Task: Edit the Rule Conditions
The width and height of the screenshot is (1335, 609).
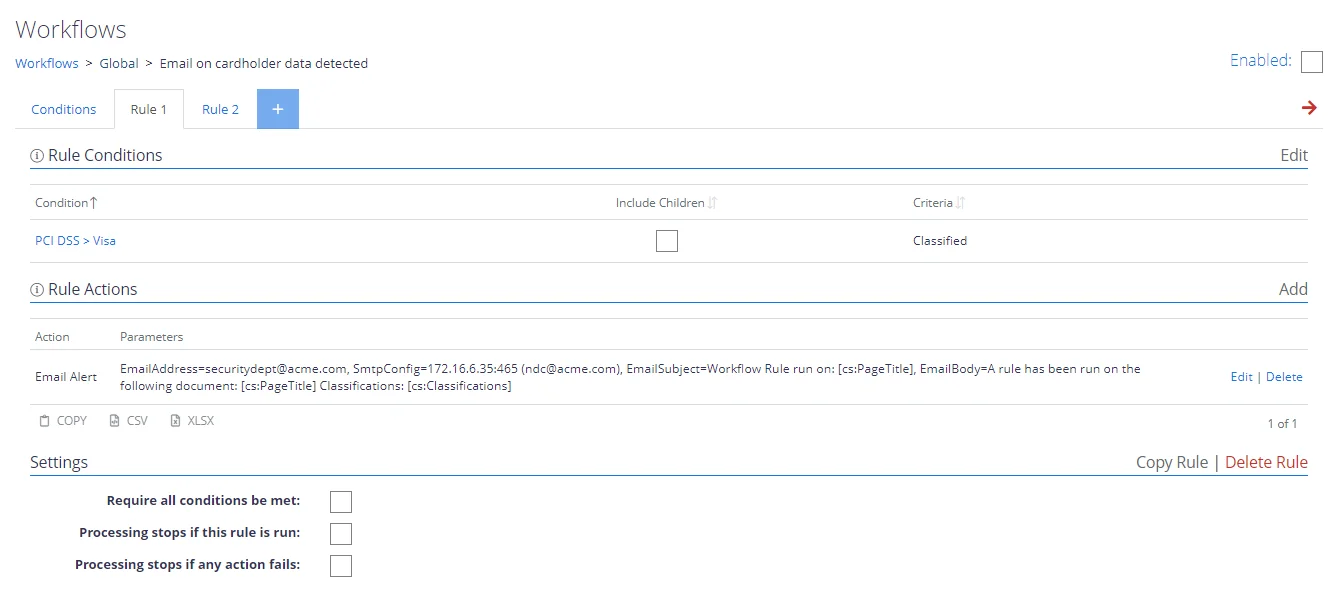Action: [x=1294, y=155]
